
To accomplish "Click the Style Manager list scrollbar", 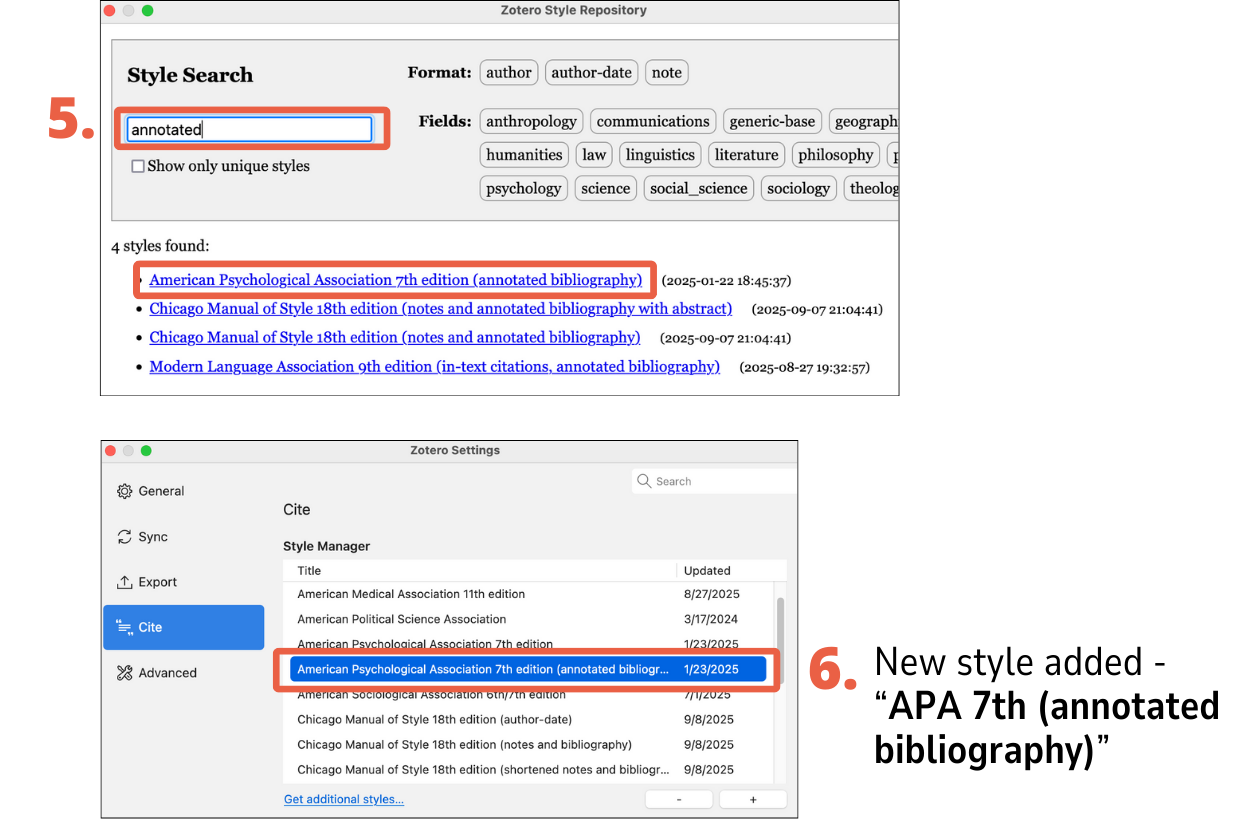I will (780, 640).
